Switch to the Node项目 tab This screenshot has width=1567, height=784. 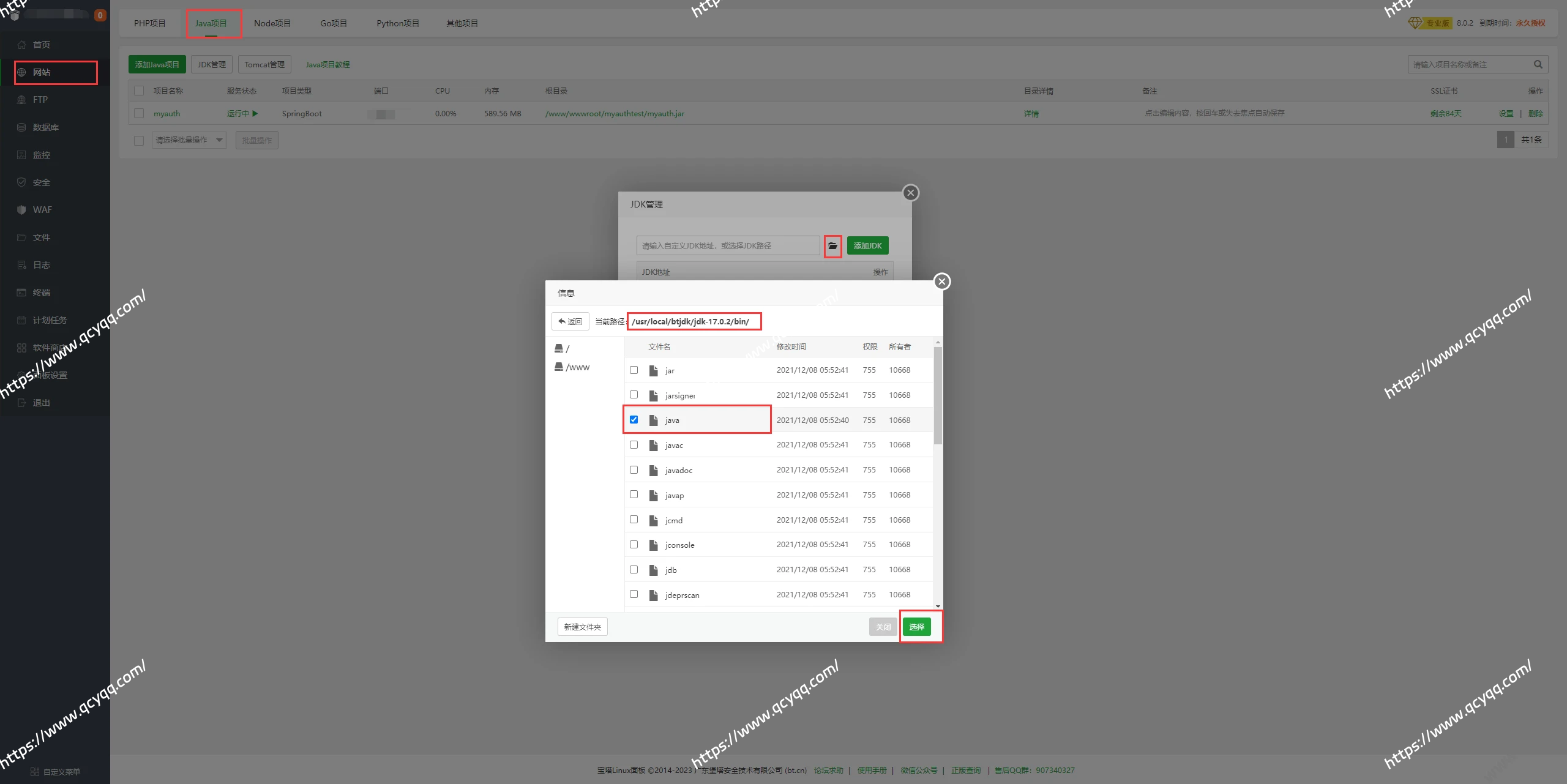click(x=272, y=23)
